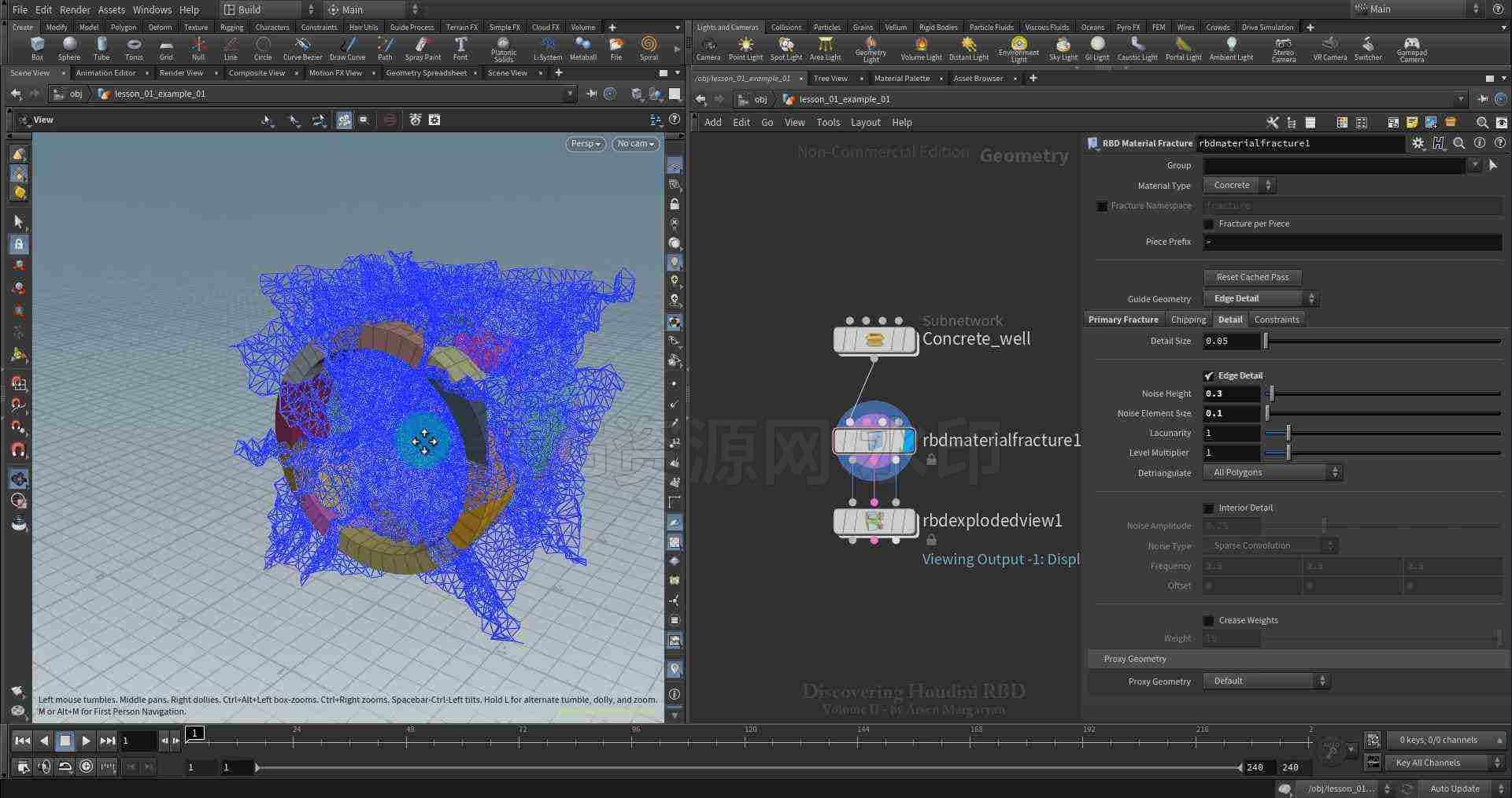Image resolution: width=1512 pixels, height=798 pixels.
Task: Open the No cam camera menu
Action: coord(635,144)
